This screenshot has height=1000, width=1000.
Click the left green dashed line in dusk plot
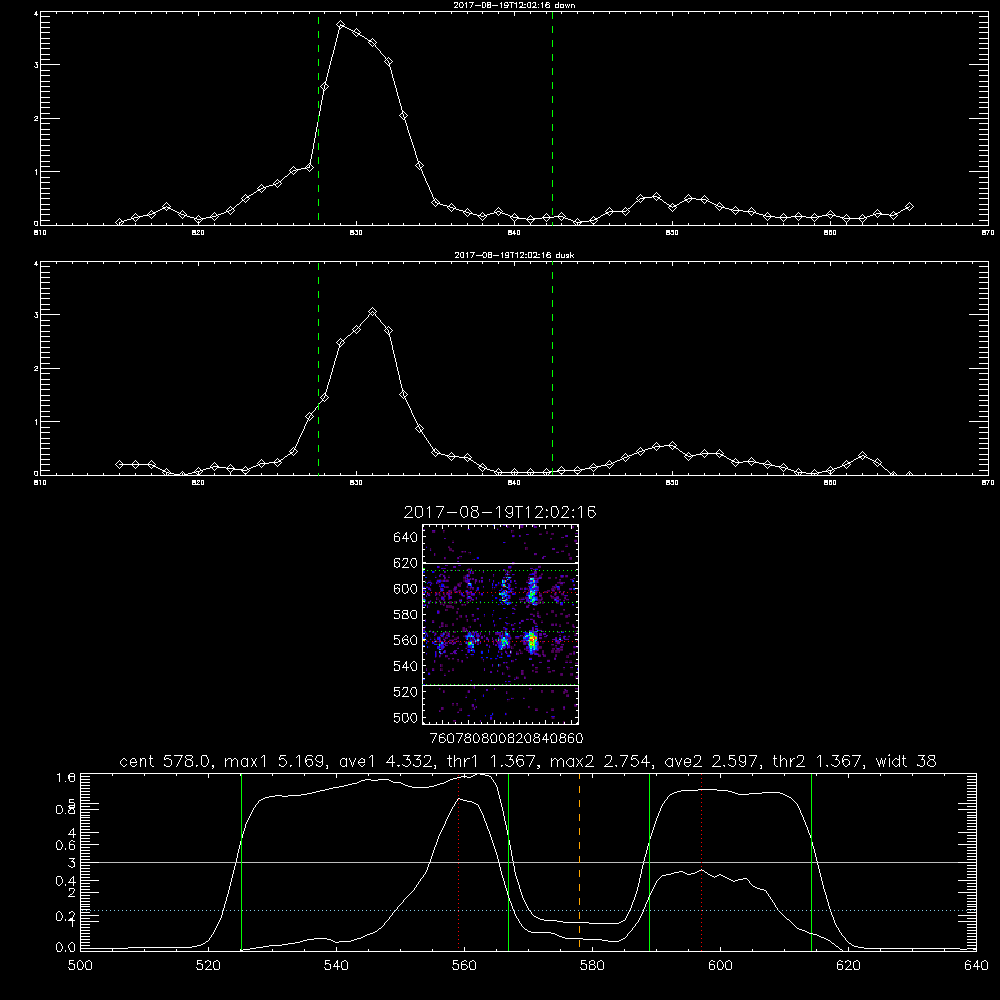point(318,368)
